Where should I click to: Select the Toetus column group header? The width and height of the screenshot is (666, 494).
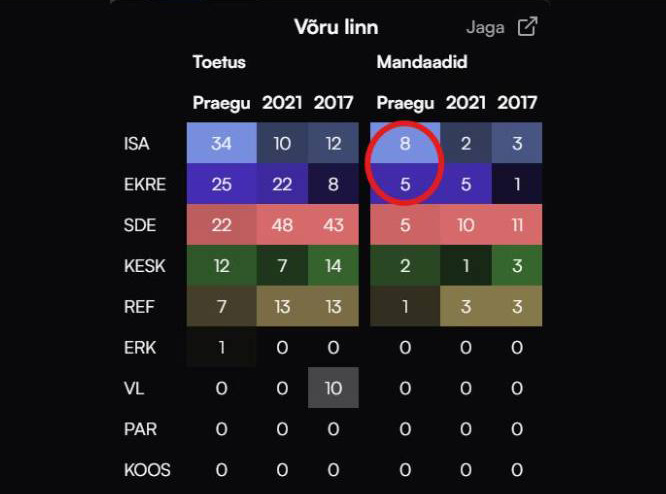(219, 62)
